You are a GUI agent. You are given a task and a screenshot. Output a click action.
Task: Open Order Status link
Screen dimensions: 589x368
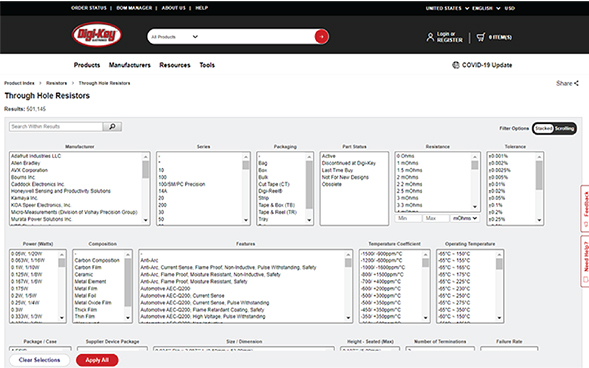tap(89, 8)
